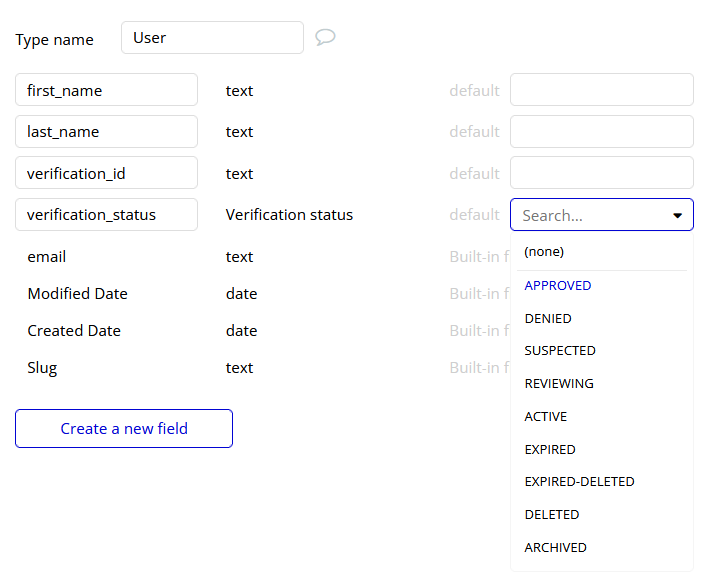Click the last_name field name box
720x584 pixels.
pos(106,132)
